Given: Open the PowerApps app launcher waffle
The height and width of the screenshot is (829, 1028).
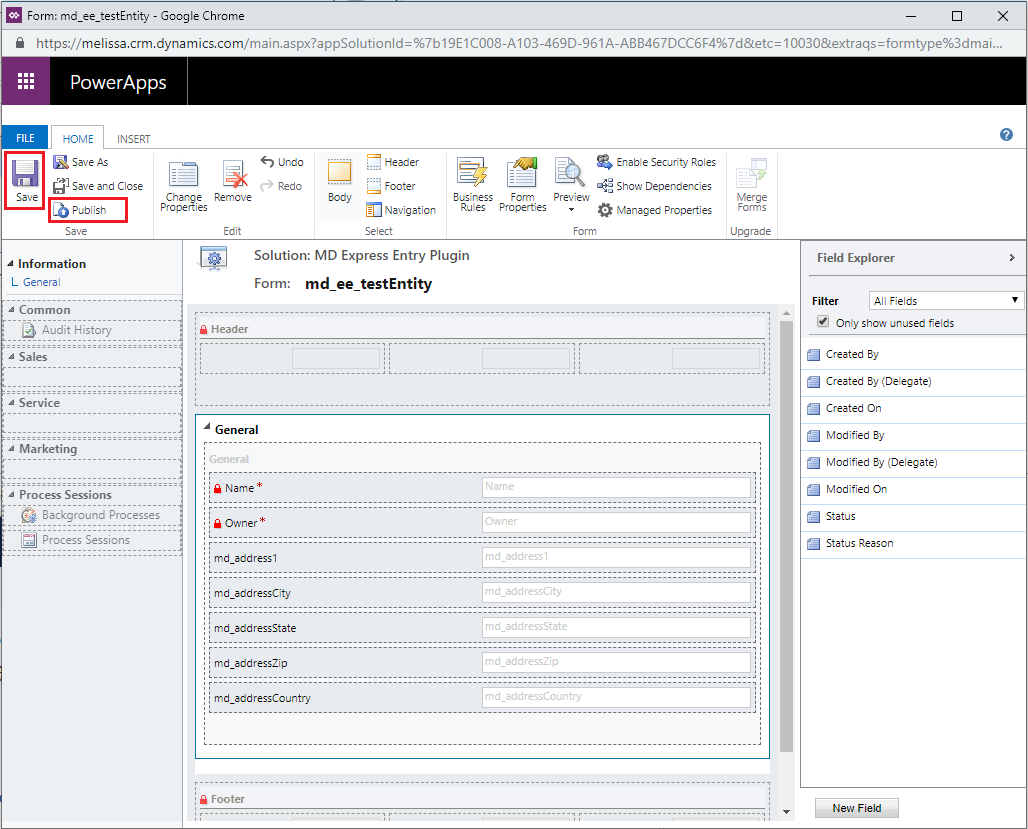Looking at the screenshot, I should pyautogui.click(x=26, y=82).
